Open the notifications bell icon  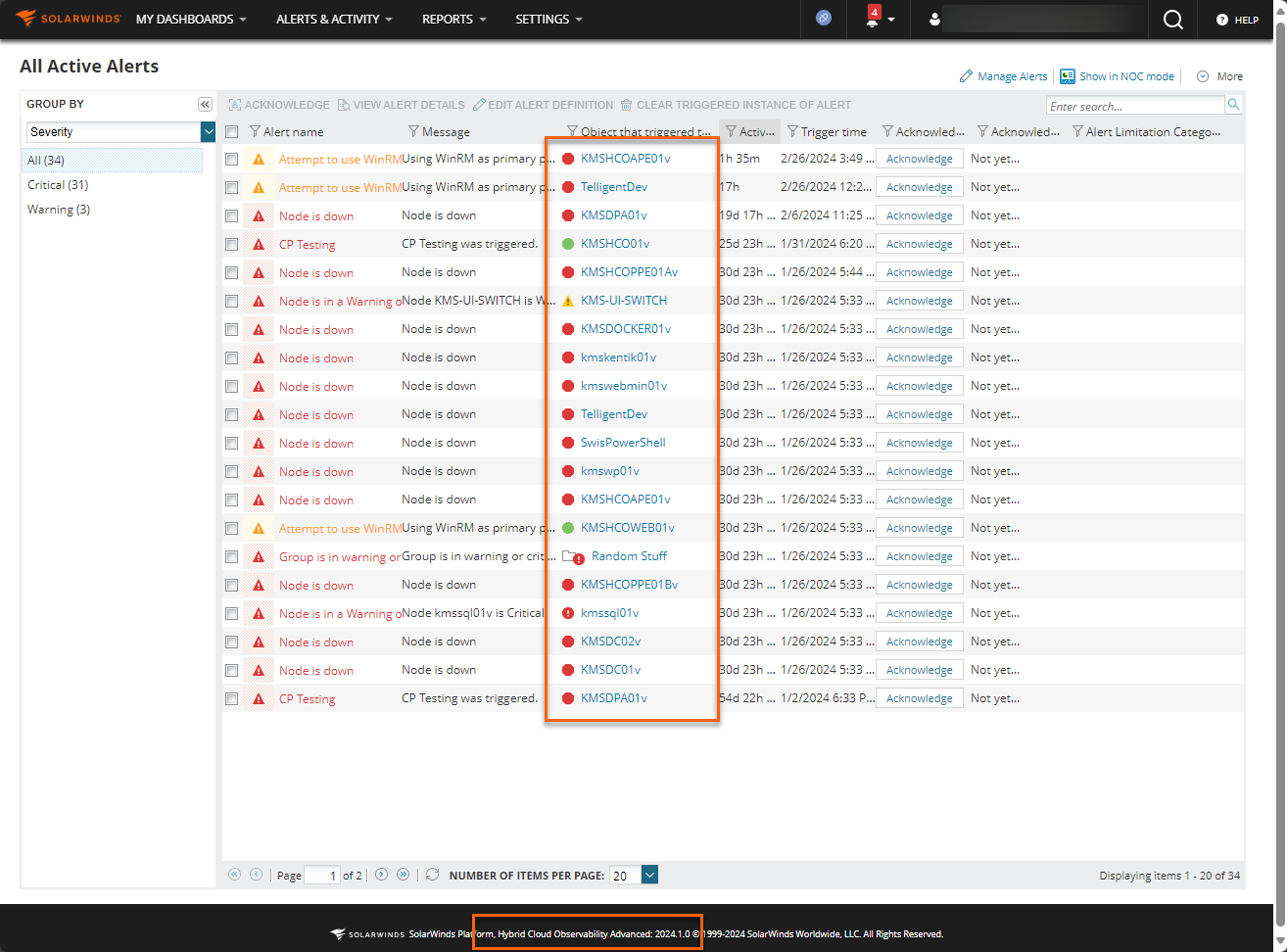coord(872,19)
